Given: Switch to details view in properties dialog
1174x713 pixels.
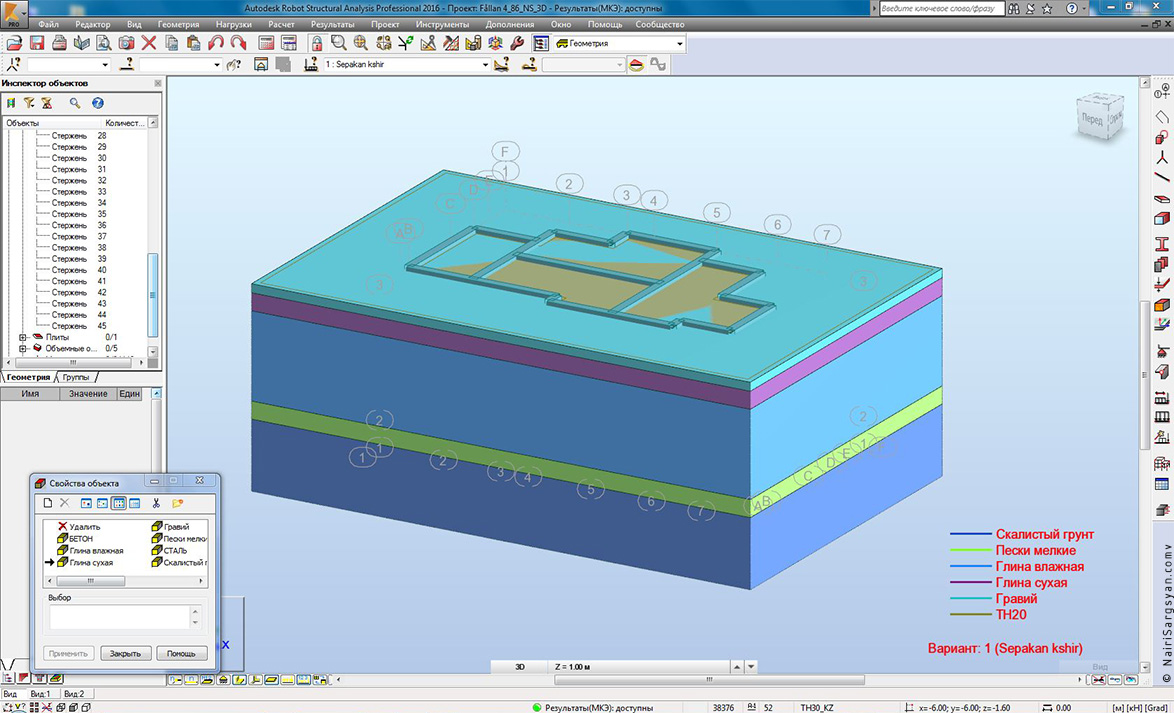Looking at the screenshot, I should click(135, 503).
